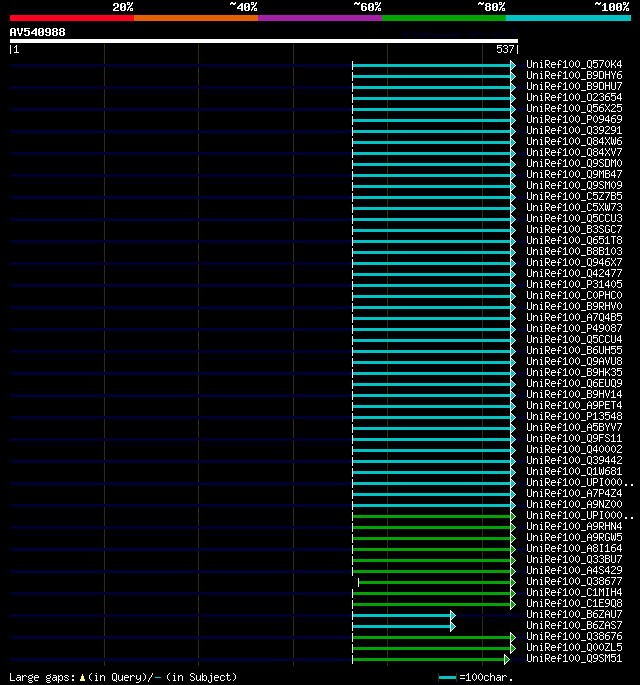Click the green alignment bar for Q38677
This screenshot has width=640, height=685.
click(435, 582)
